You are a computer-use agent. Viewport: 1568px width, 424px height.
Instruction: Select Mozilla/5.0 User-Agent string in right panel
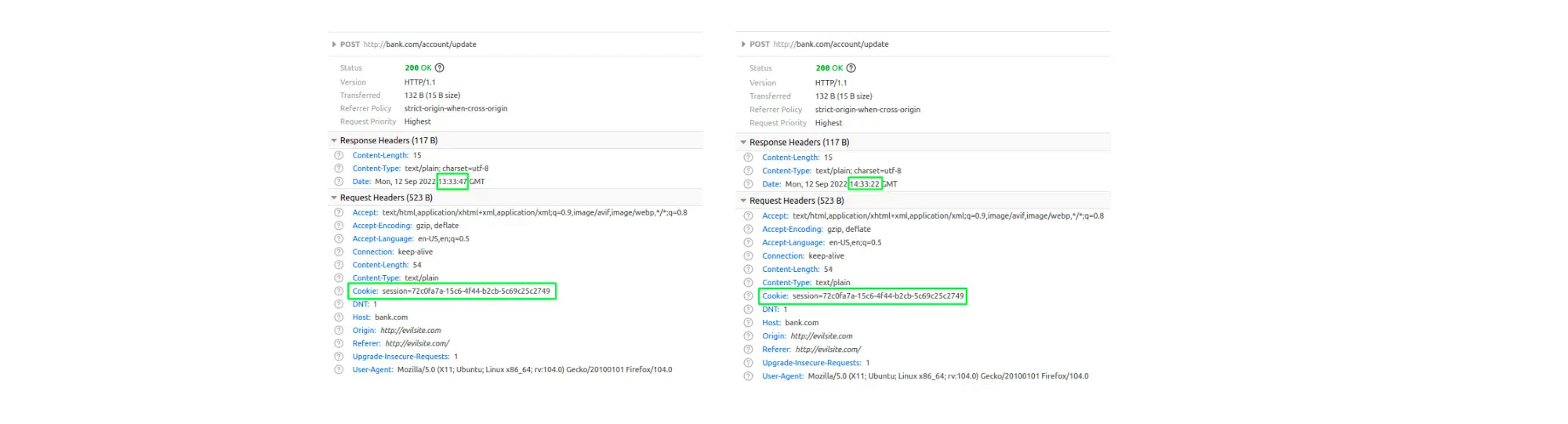click(x=948, y=376)
